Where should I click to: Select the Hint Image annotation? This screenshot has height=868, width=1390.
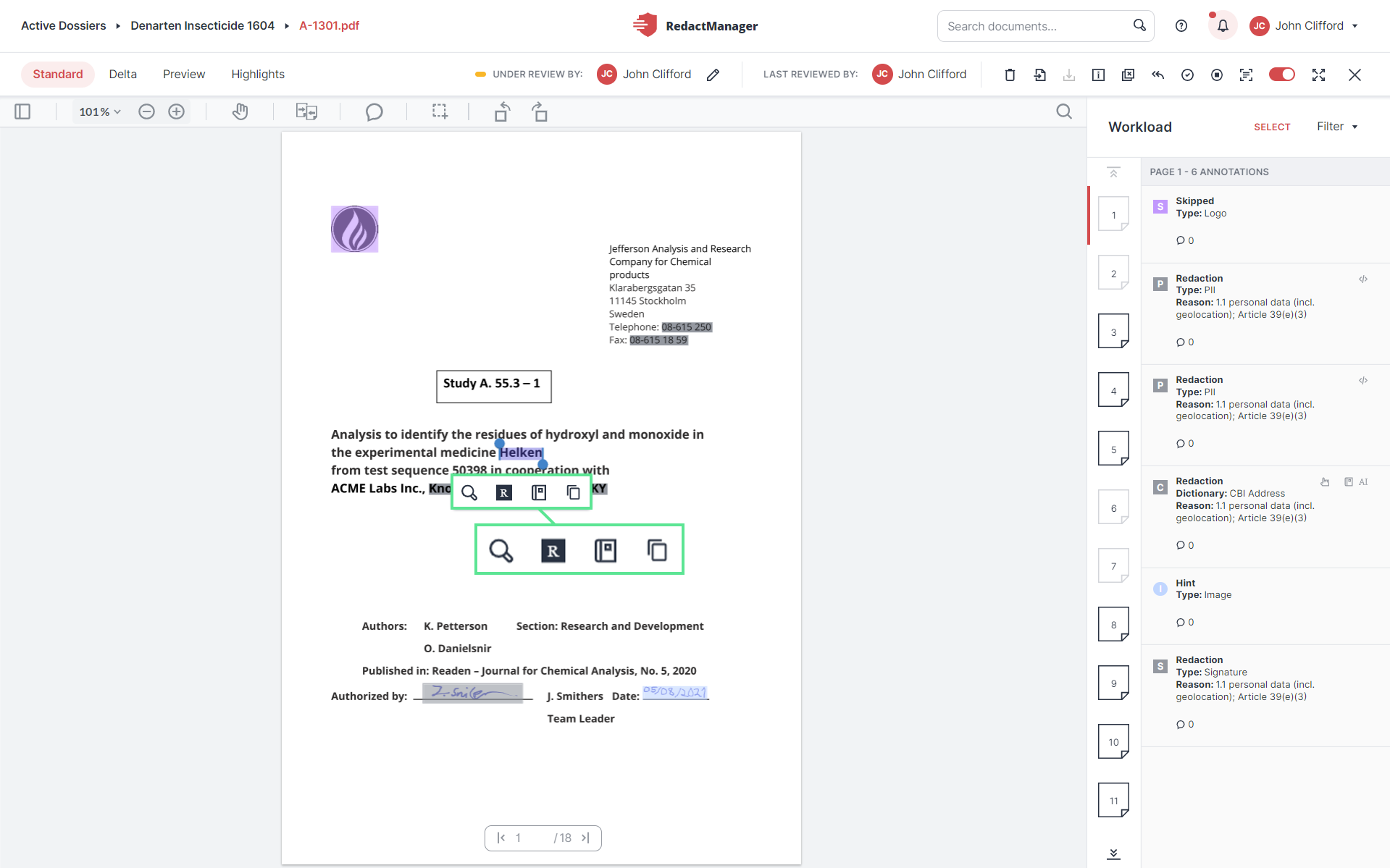1265,606
